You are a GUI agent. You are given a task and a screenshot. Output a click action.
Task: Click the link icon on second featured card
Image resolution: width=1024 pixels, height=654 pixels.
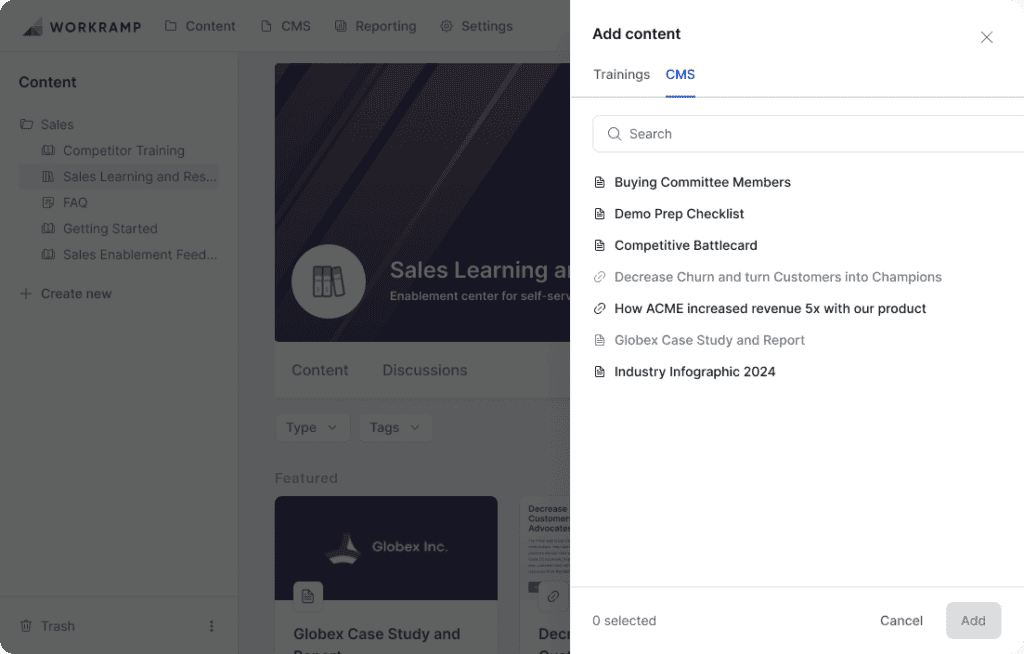coord(552,596)
